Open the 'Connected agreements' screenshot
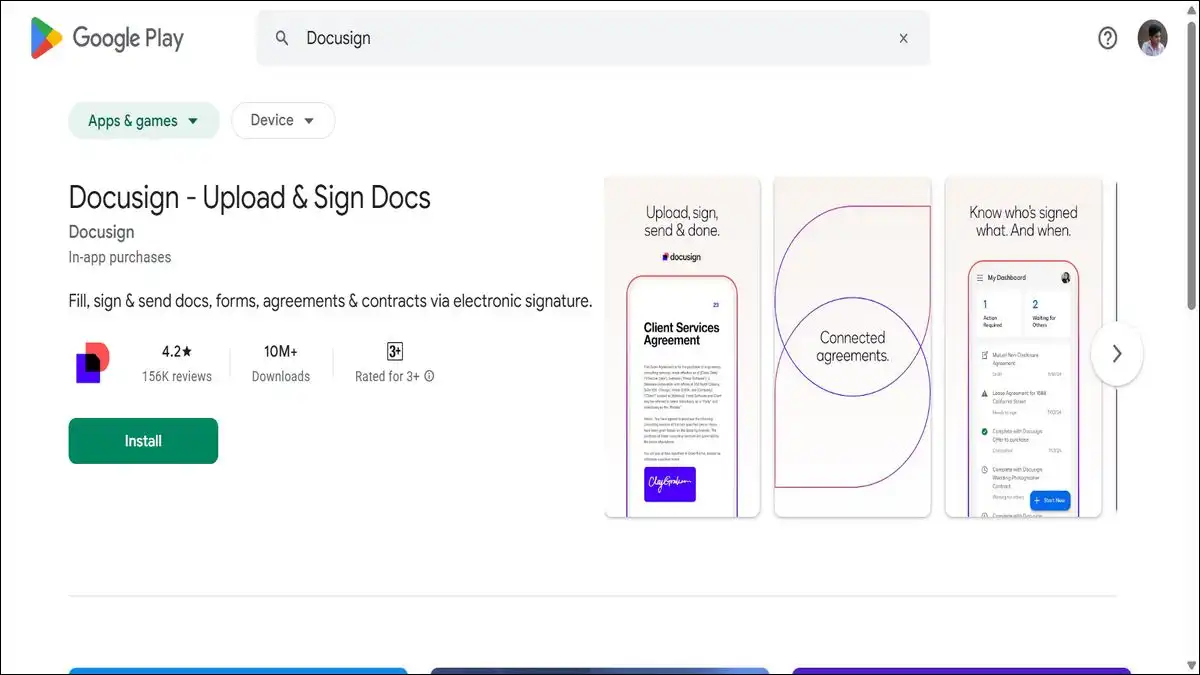Viewport: 1200px width, 675px height. [852, 347]
